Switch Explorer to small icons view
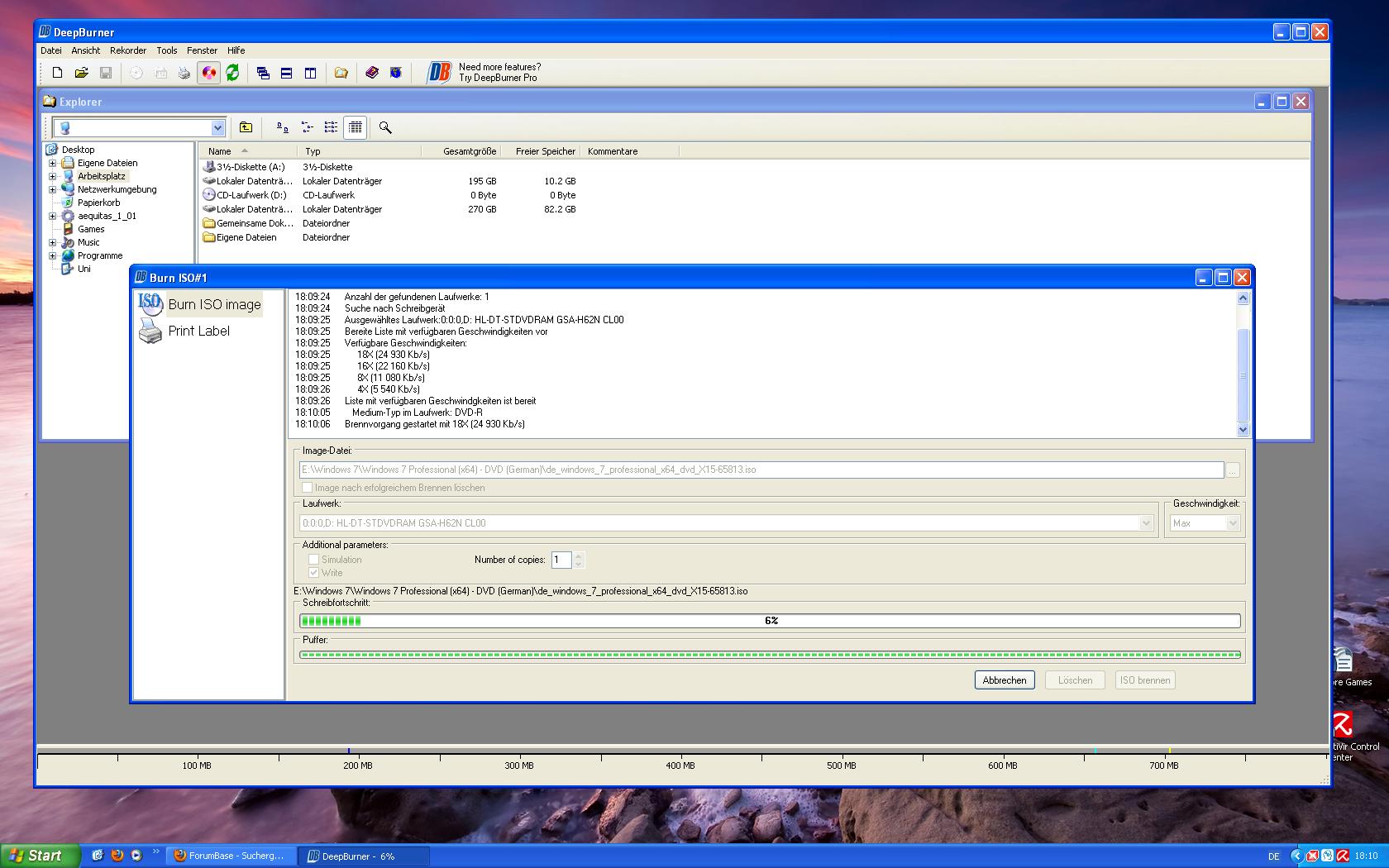 pos(307,127)
